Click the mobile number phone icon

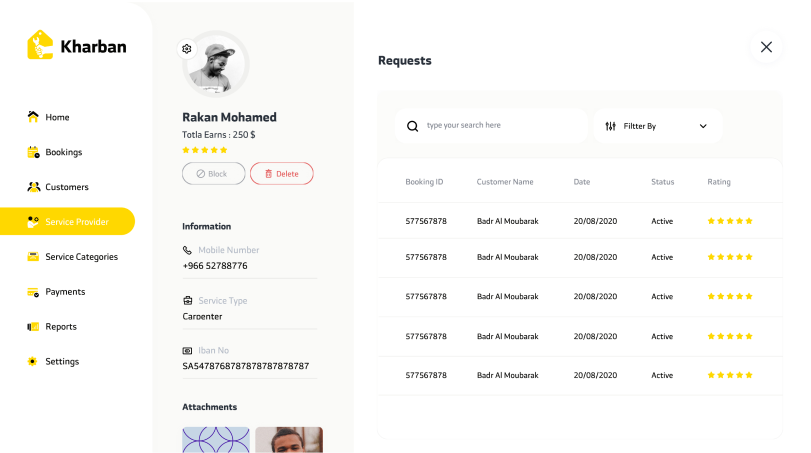click(x=187, y=250)
